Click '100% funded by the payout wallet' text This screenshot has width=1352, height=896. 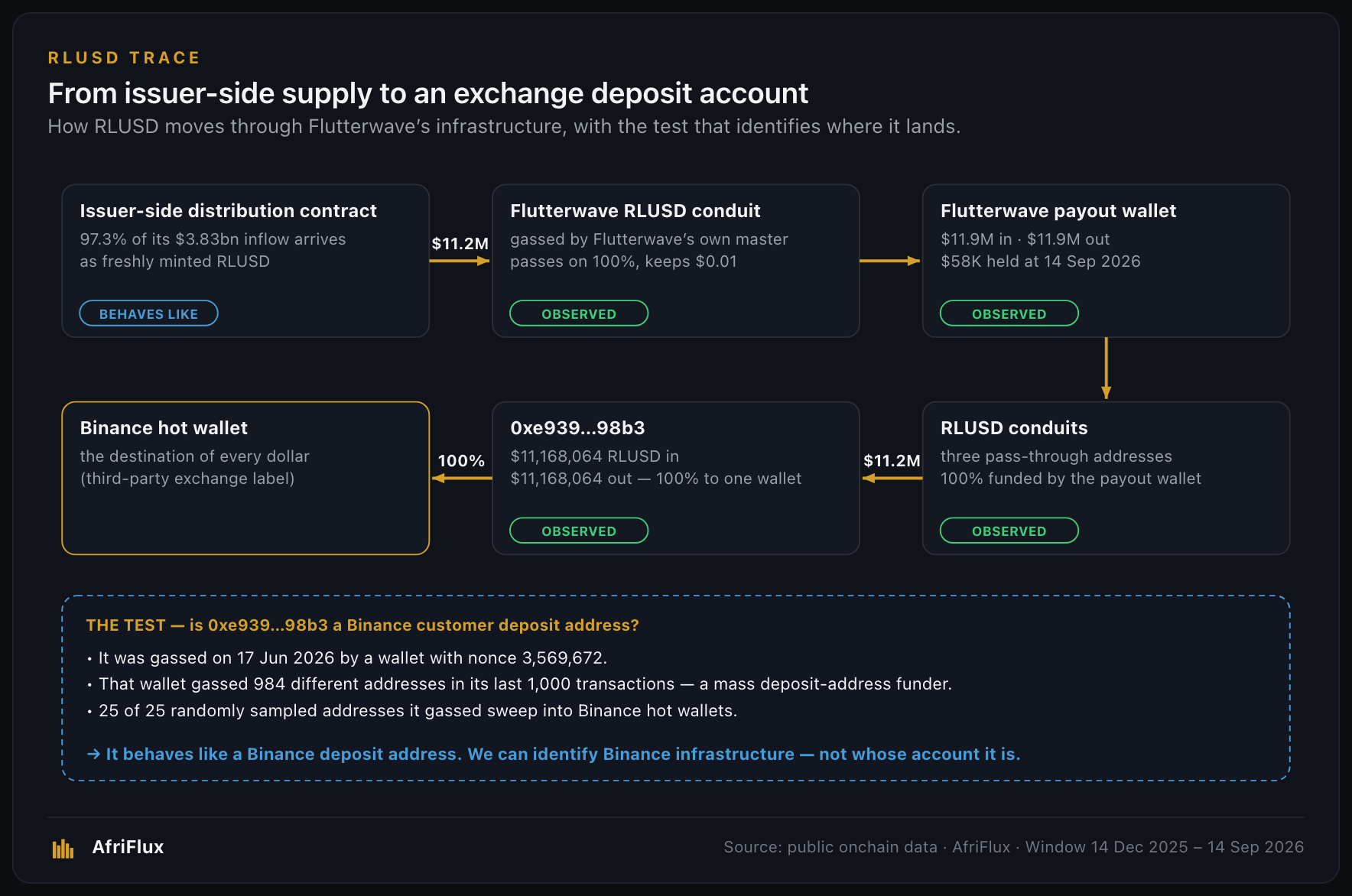1071,479
